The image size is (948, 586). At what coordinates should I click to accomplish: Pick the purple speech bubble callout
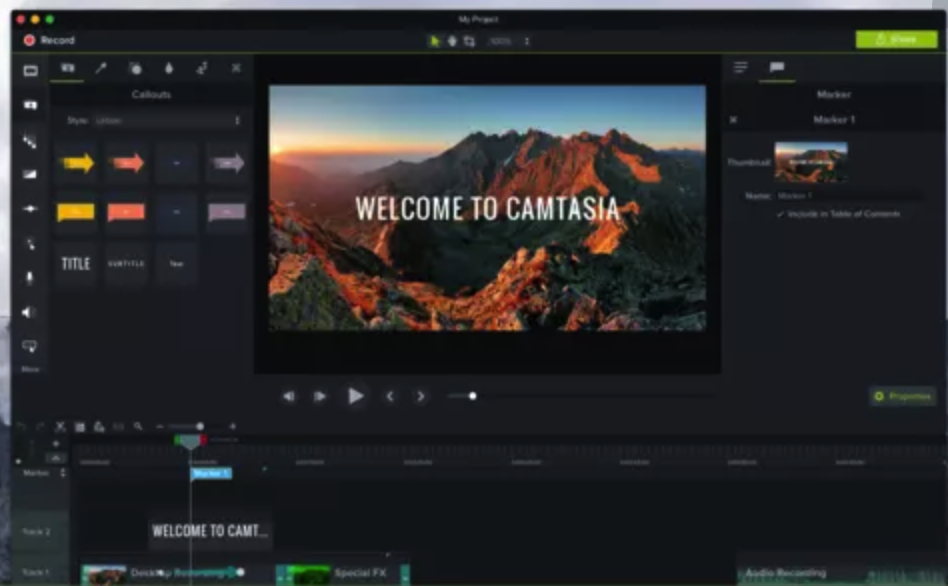pyautogui.click(x=227, y=212)
